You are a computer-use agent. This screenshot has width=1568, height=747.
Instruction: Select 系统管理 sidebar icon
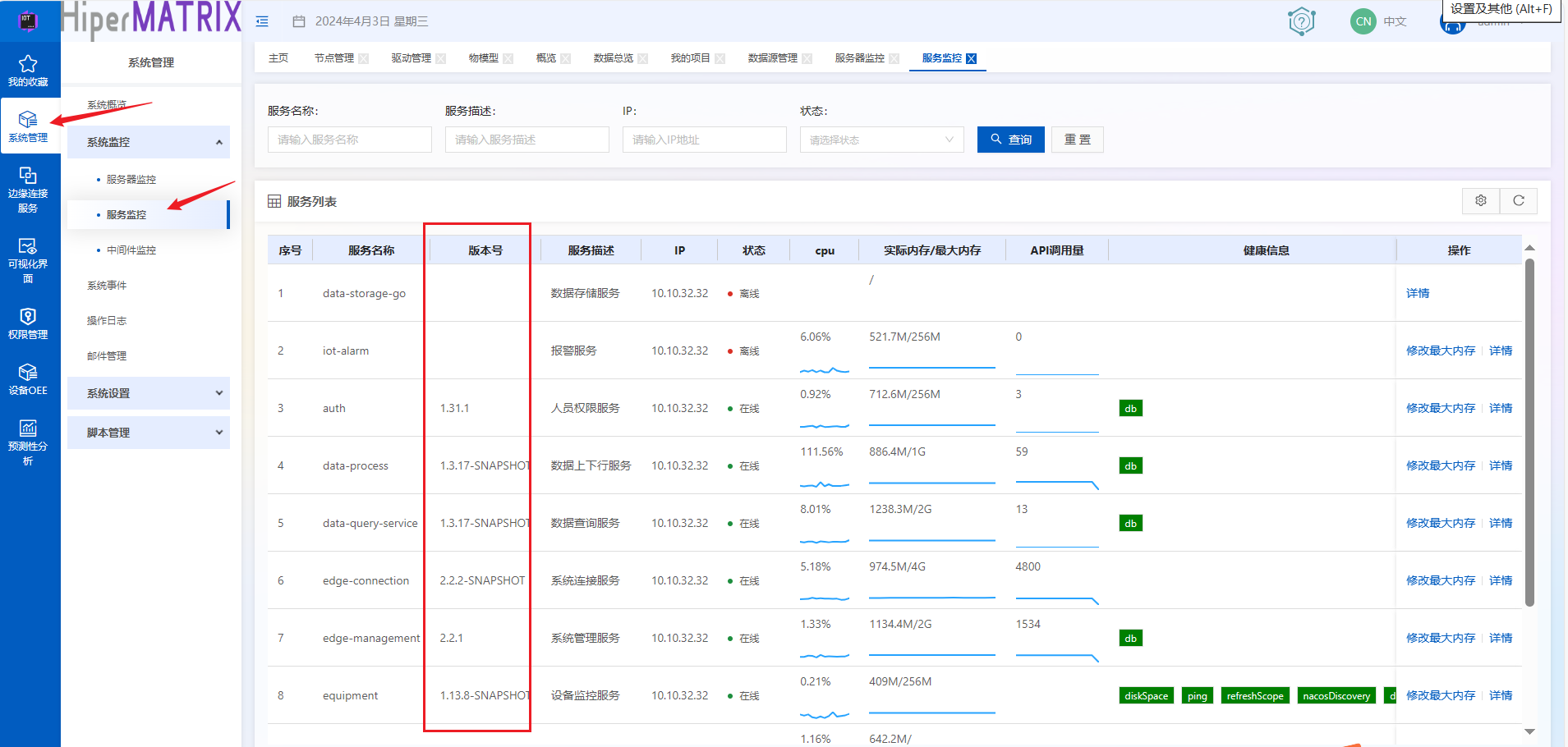point(28,126)
